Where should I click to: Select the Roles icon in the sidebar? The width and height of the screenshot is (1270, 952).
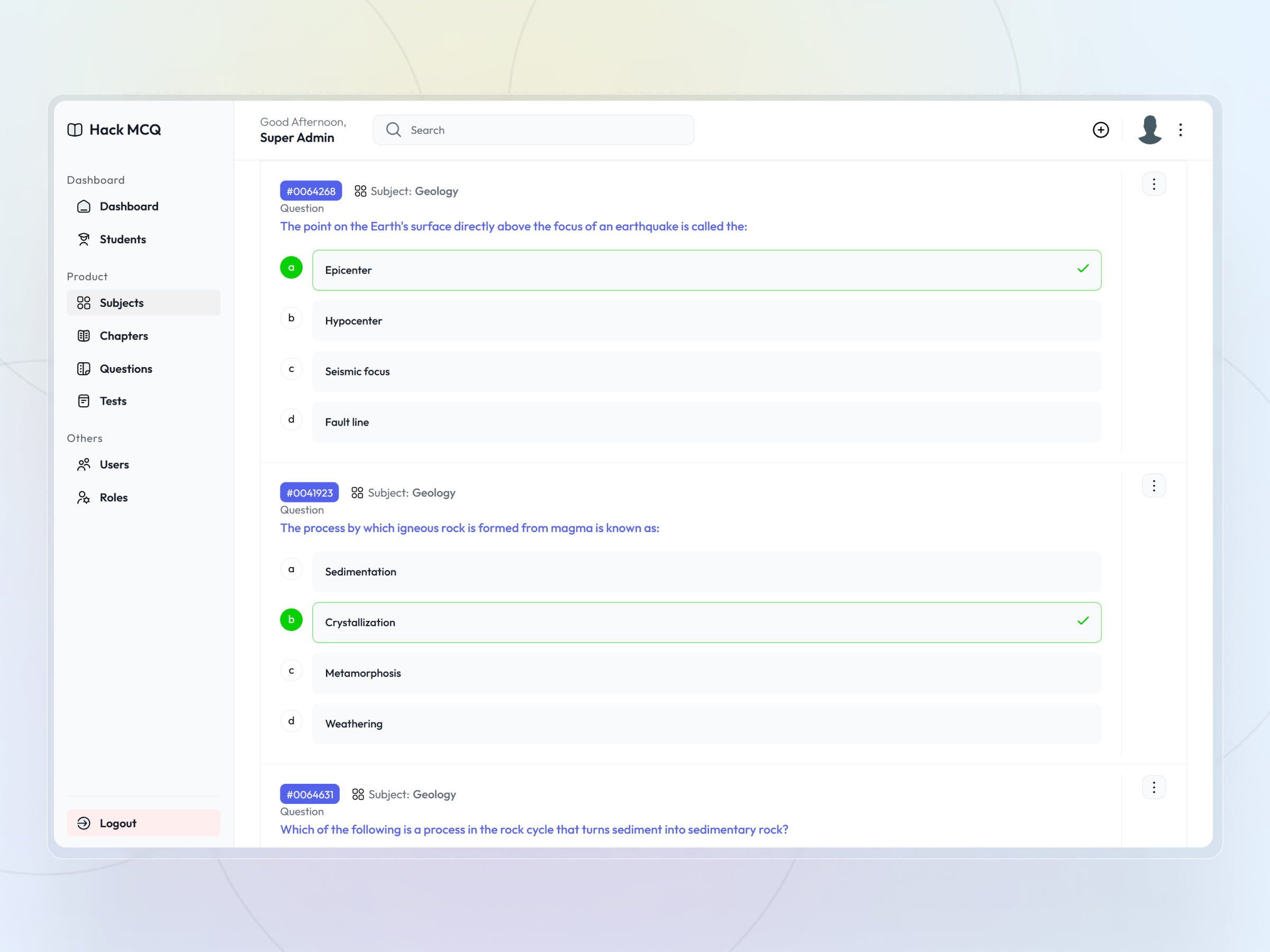[x=84, y=497]
